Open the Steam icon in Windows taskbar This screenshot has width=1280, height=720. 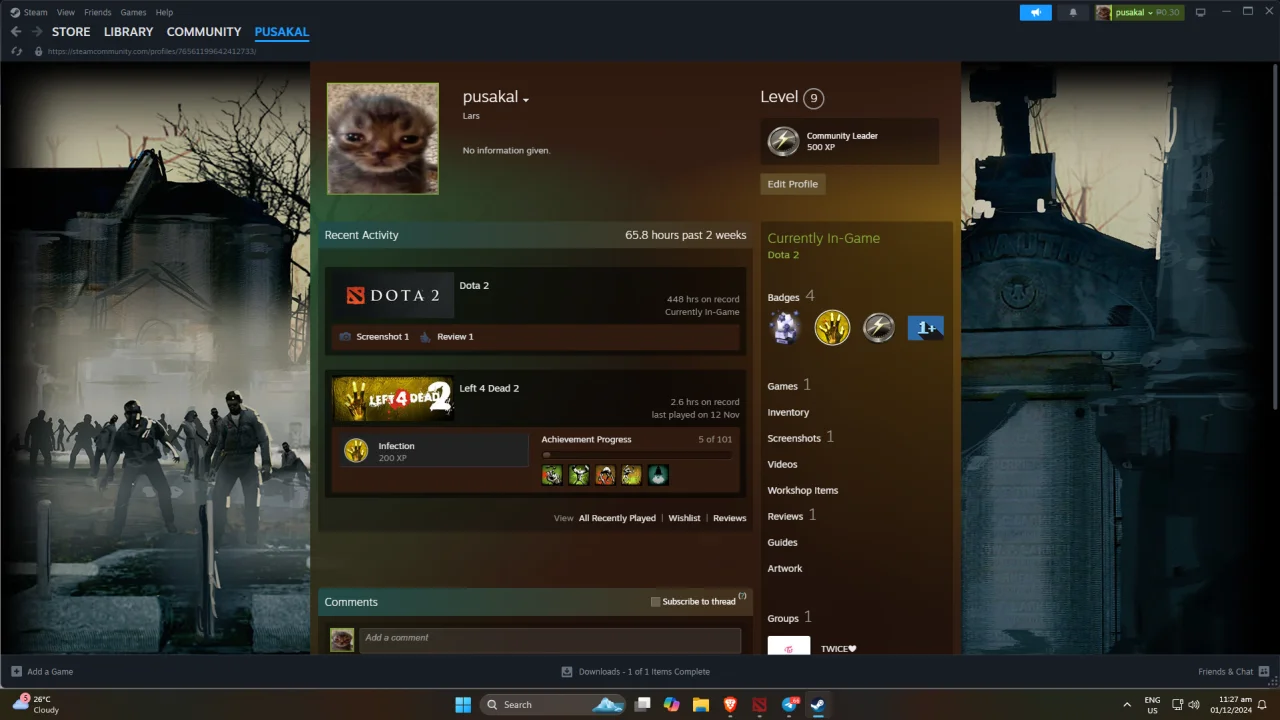[817, 704]
